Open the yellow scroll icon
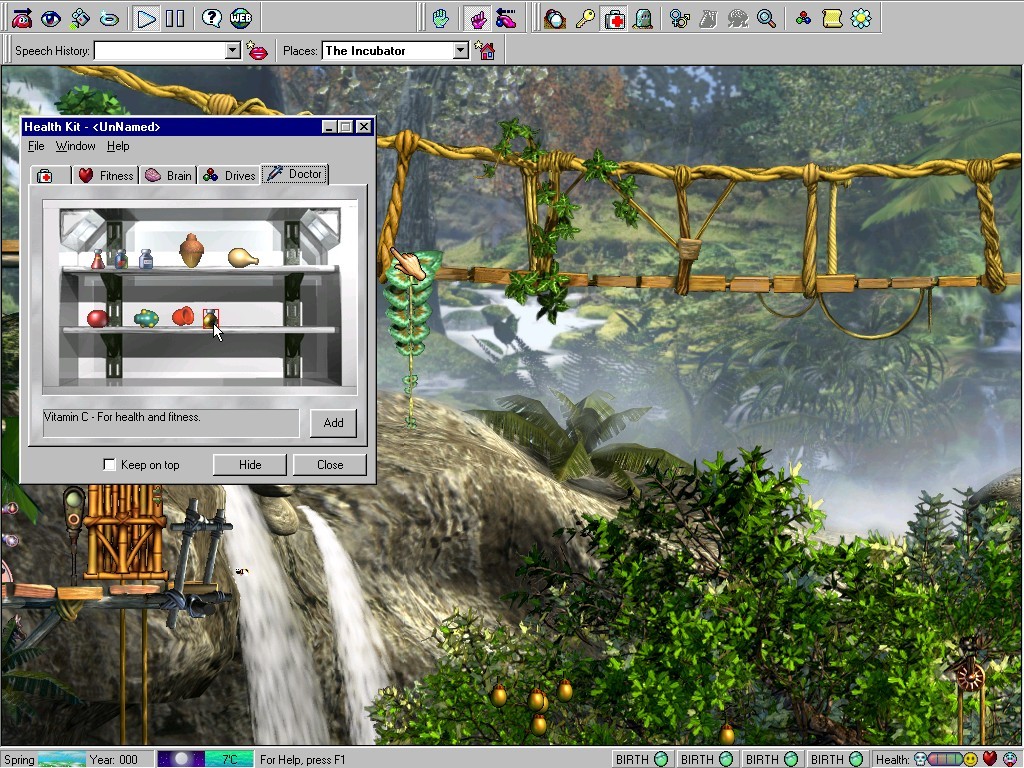The image size is (1024, 768). coord(832,18)
